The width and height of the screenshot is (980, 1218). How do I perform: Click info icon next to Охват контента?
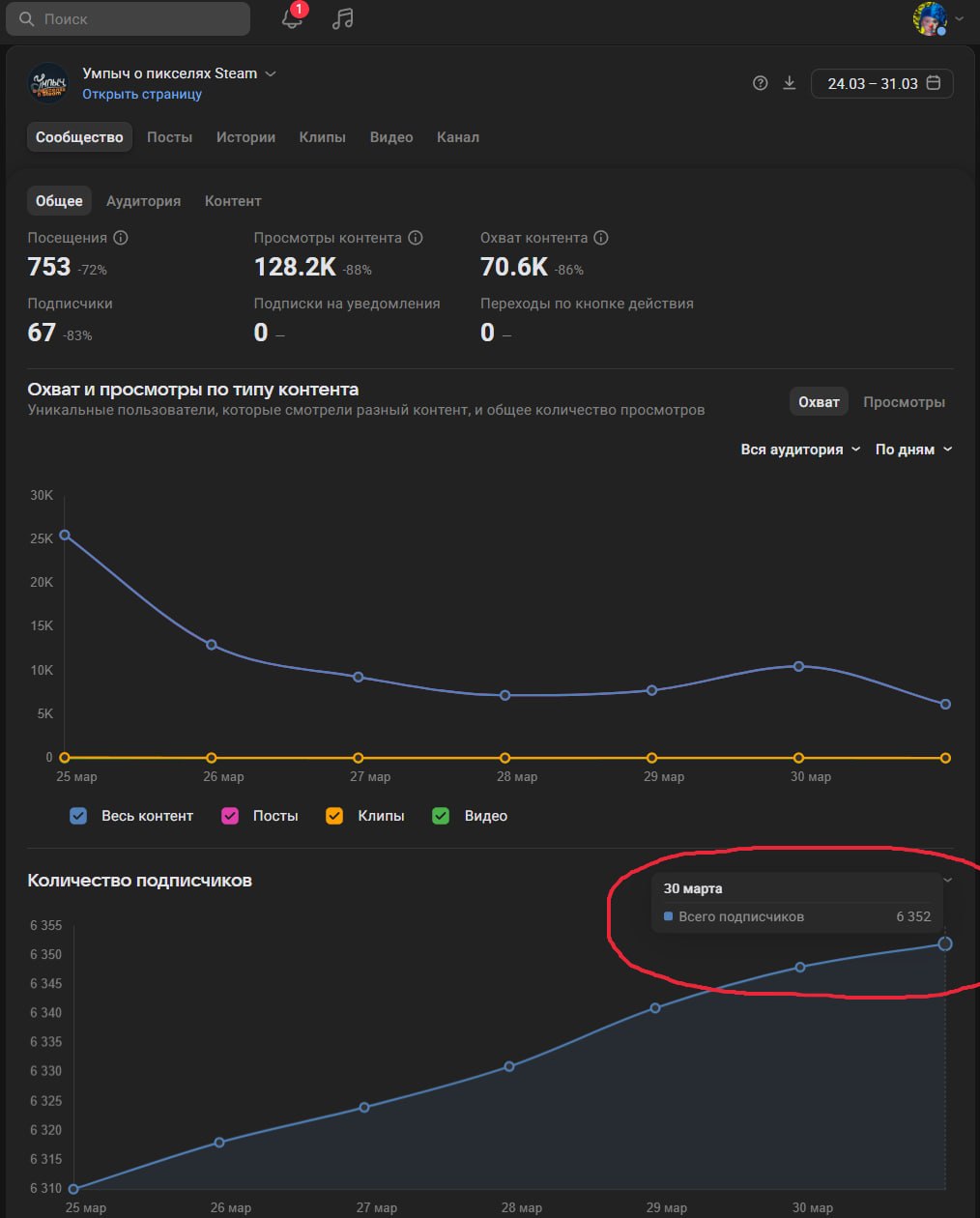tap(601, 238)
